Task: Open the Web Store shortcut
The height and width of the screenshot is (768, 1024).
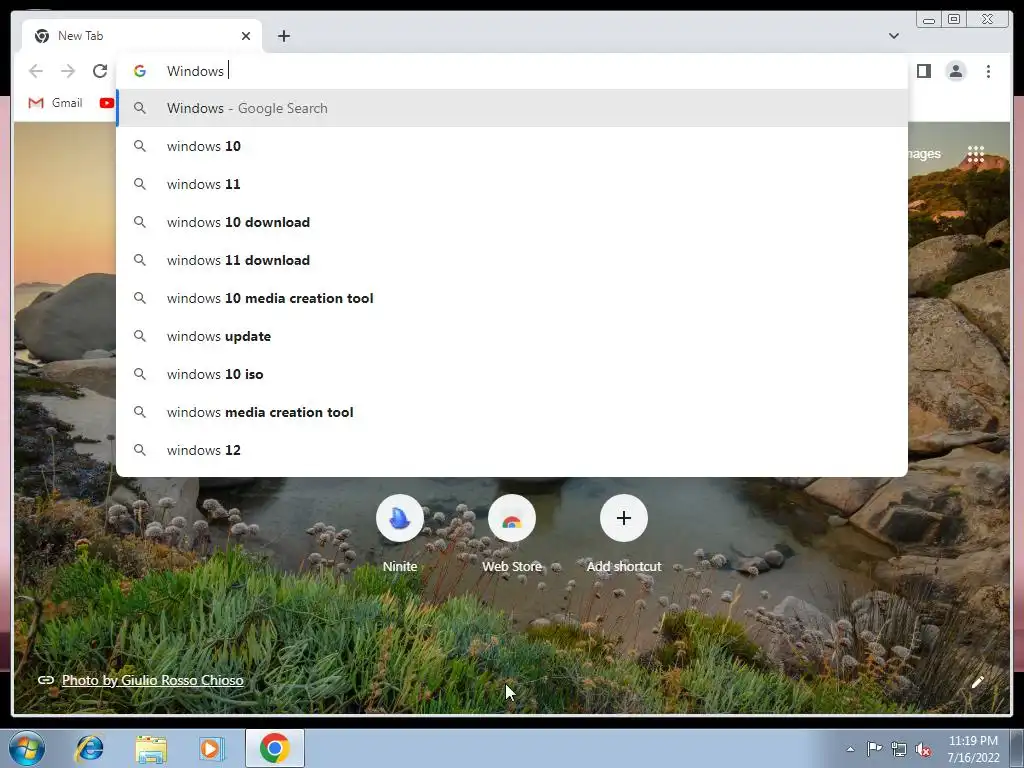Action: (x=512, y=534)
